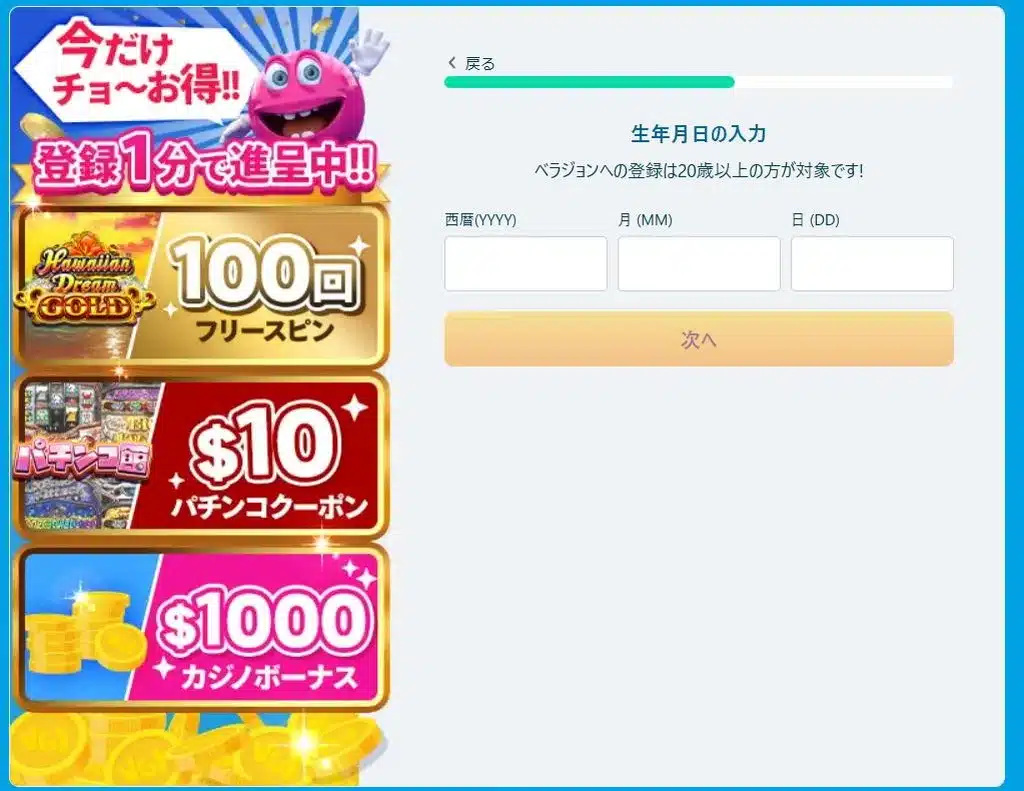Go back via the 戻る link
The width and height of the screenshot is (1024, 791).
(x=480, y=64)
